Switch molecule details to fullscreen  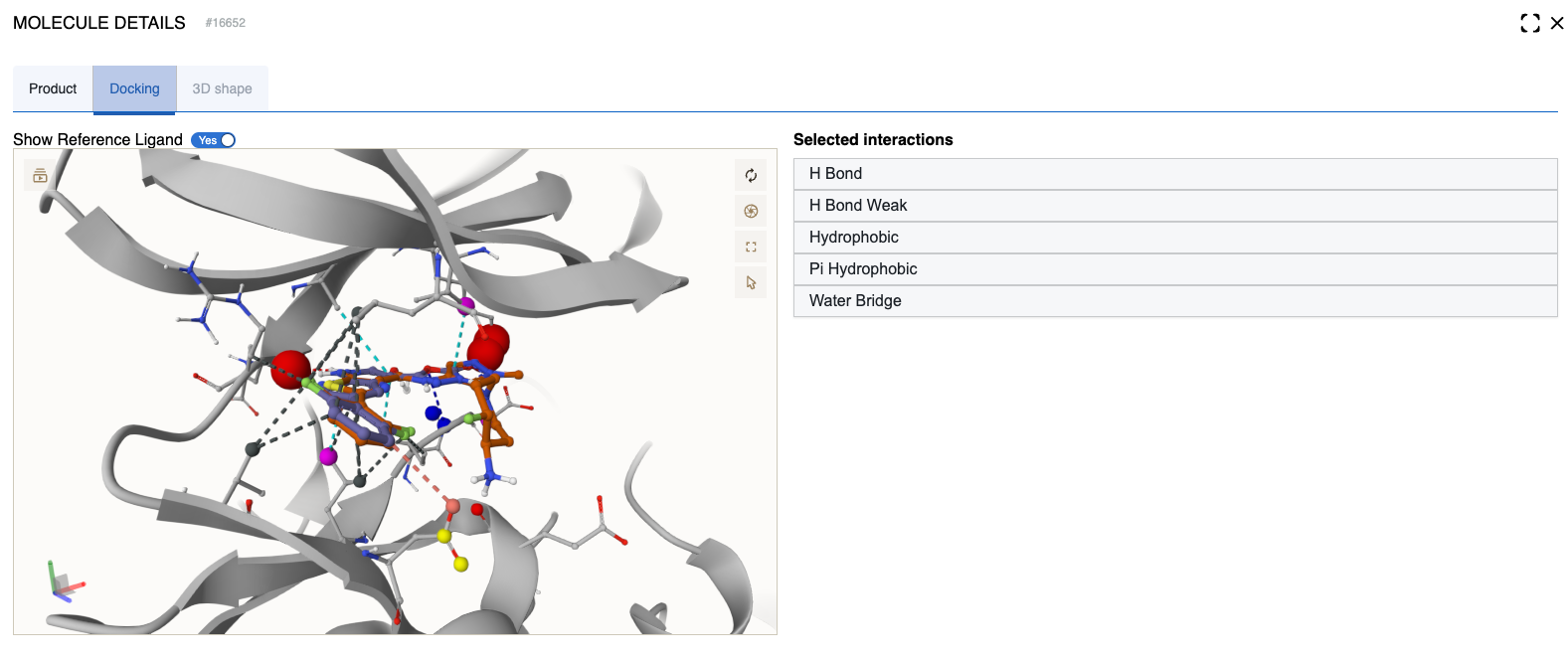(x=1530, y=23)
